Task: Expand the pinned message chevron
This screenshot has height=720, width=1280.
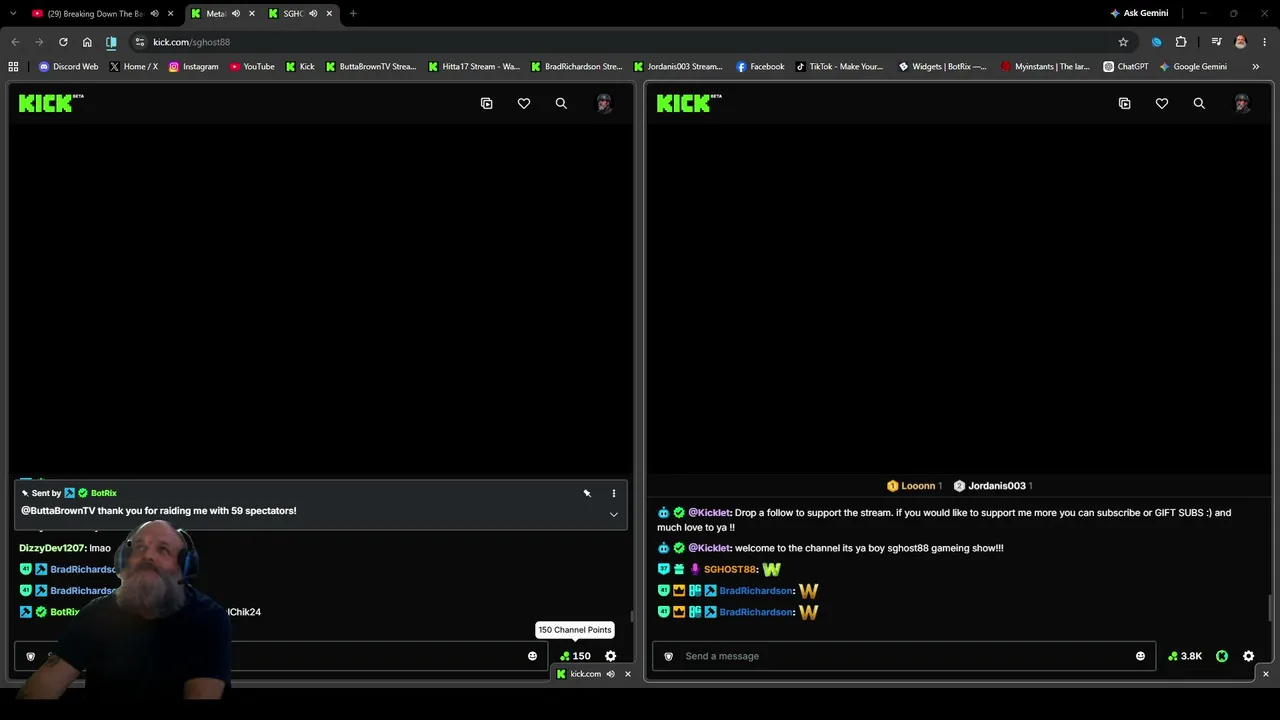Action: [x=614, y=514]
